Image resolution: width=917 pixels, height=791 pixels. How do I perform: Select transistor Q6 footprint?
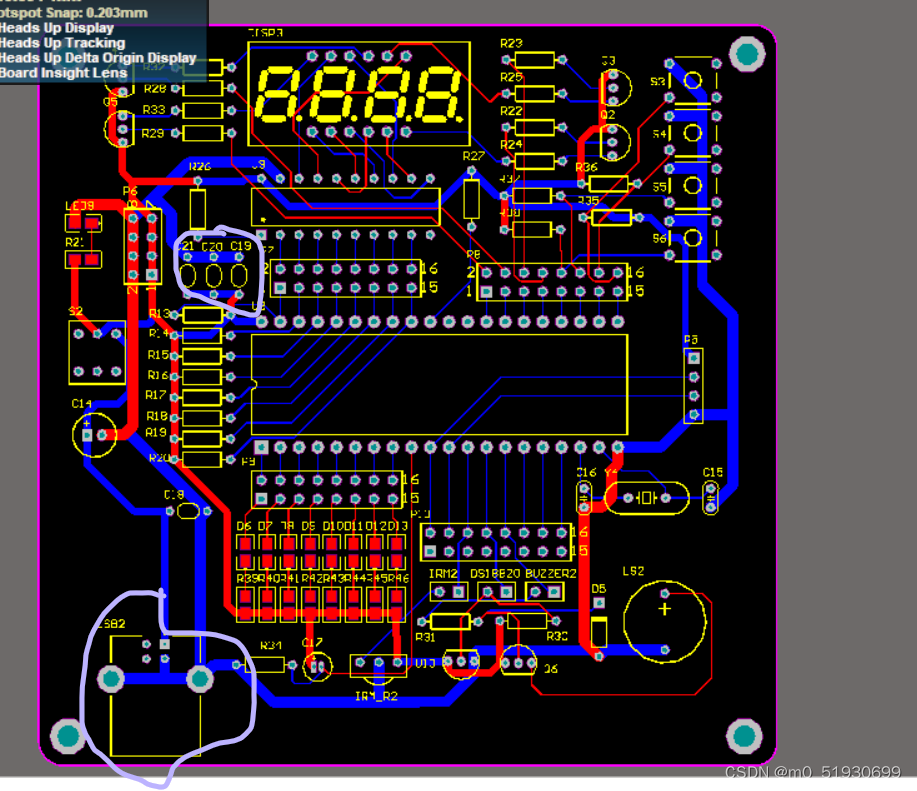(519, 661)
